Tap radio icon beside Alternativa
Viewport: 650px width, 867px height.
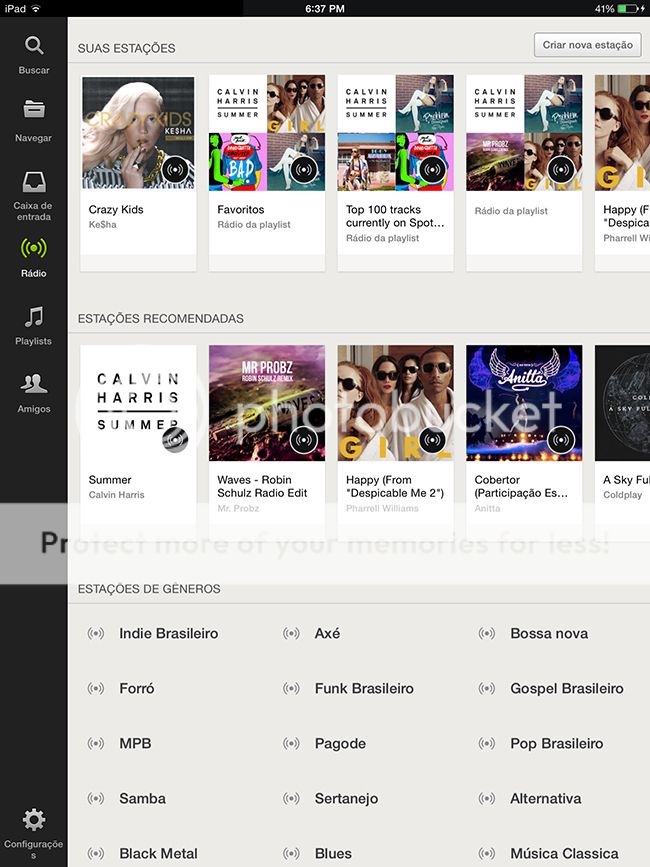tap(487, 798)
